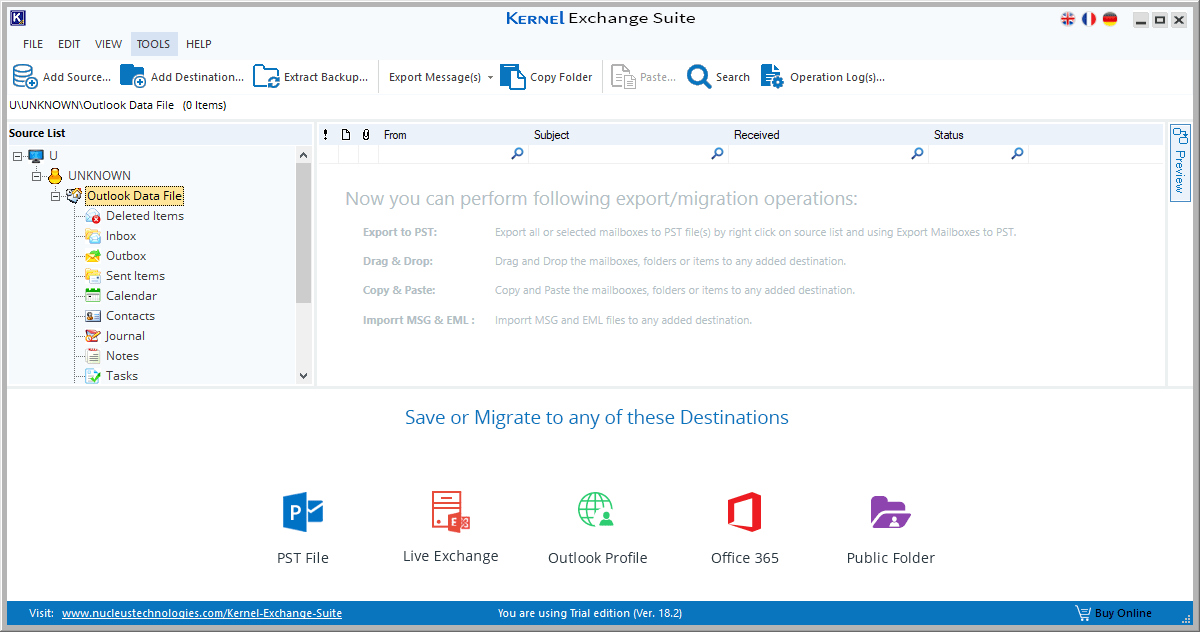The width and height of the screenshot is (1200, 632).
Task: Select the Office 365 destination icon
Action: click(x=744, y=512)
